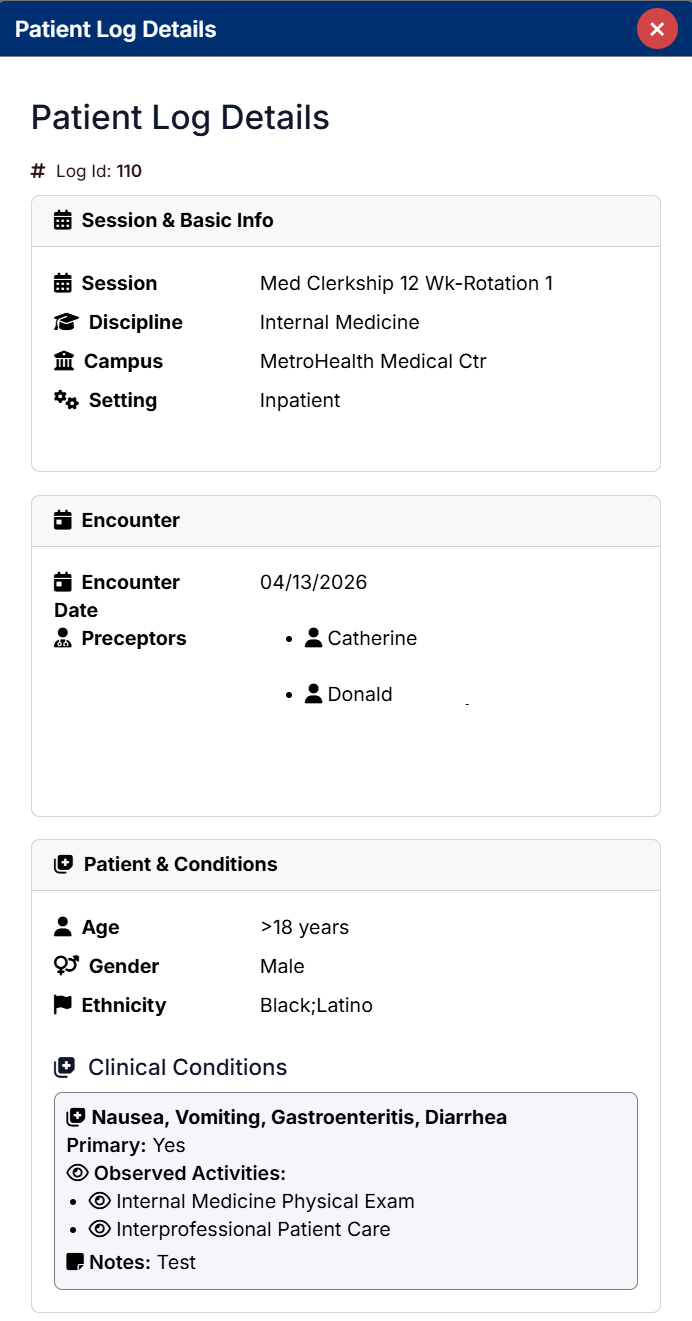Click the Log Id number 110

[x=129, y=170]
